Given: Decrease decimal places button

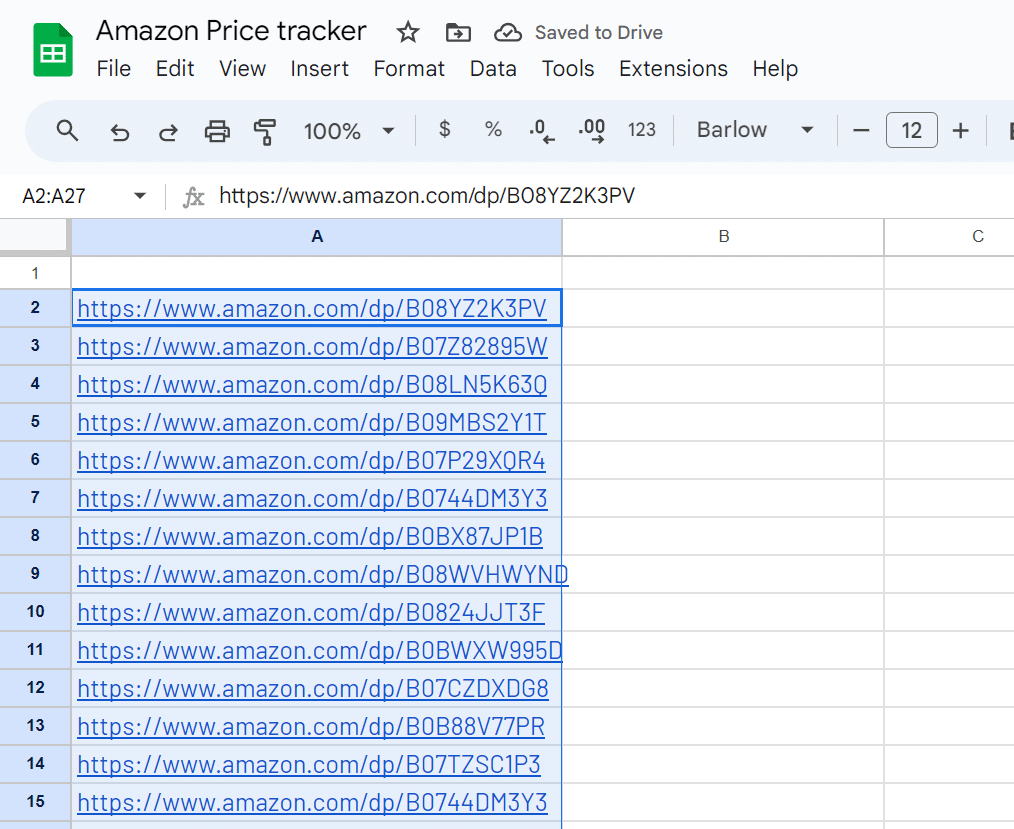Looking at the screenshot, I should click(541, 131).
